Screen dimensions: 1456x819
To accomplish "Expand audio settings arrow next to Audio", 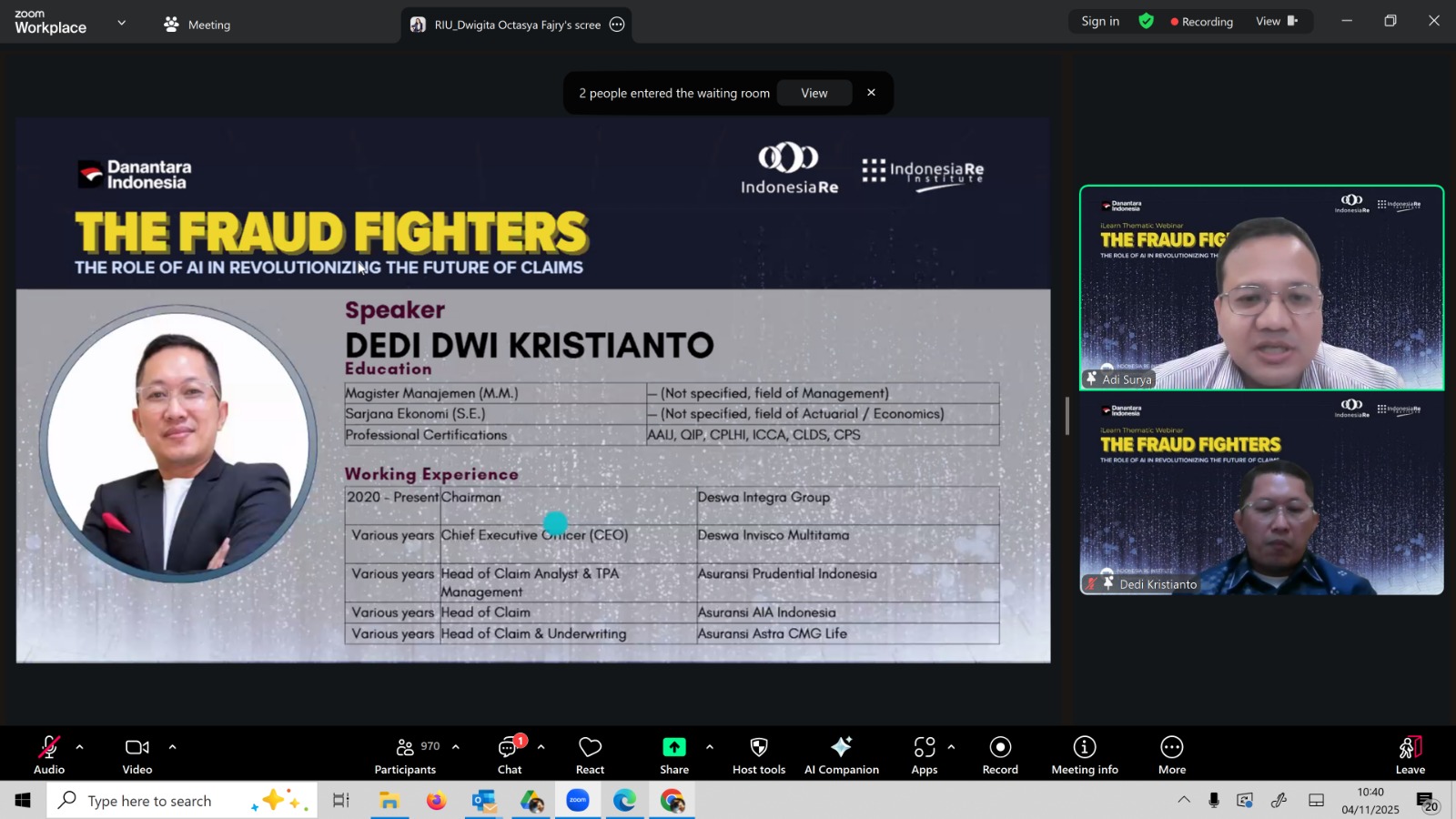I will pos(80,747).
